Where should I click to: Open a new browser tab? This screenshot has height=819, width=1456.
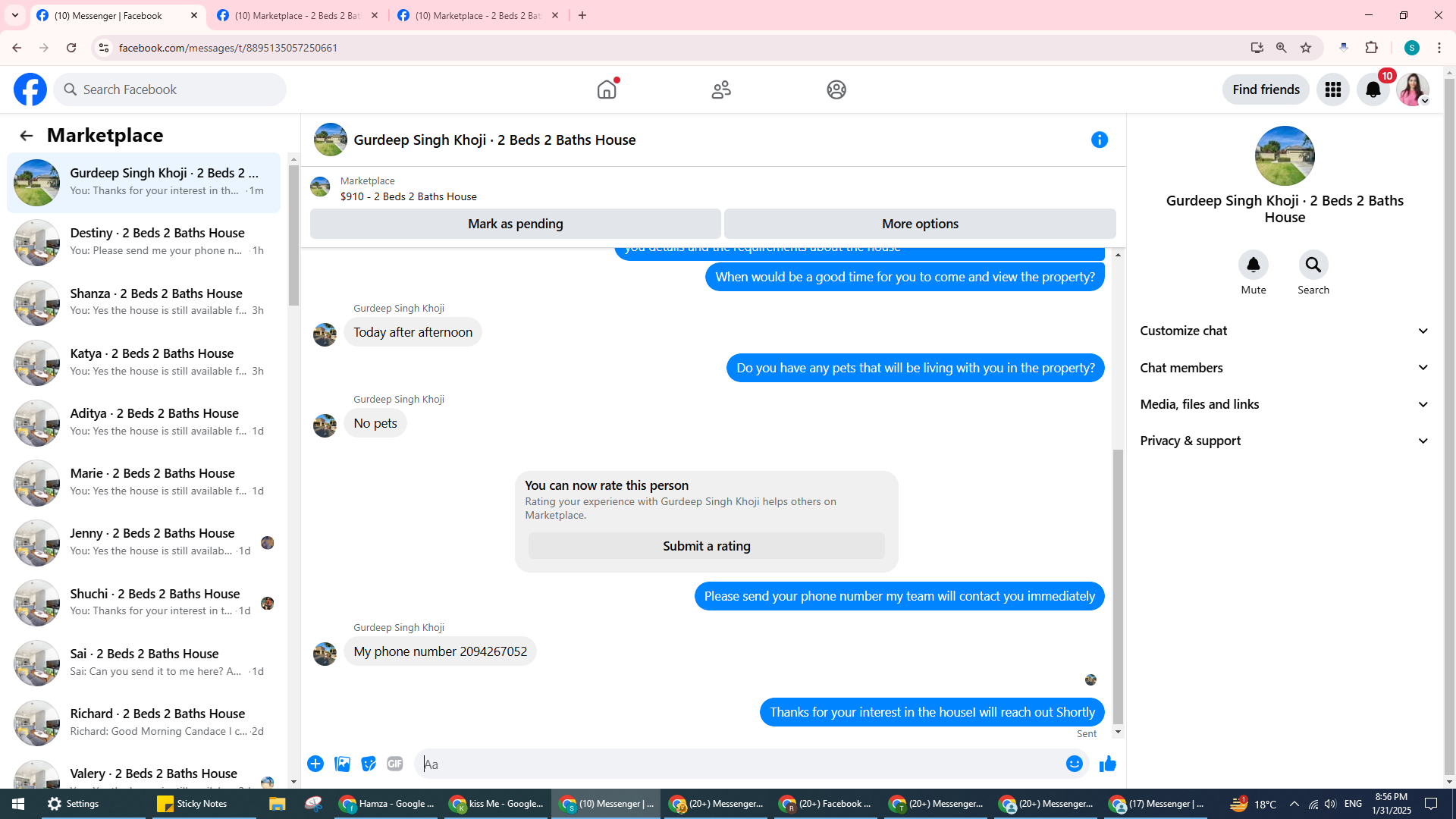[x=582, y=15]
